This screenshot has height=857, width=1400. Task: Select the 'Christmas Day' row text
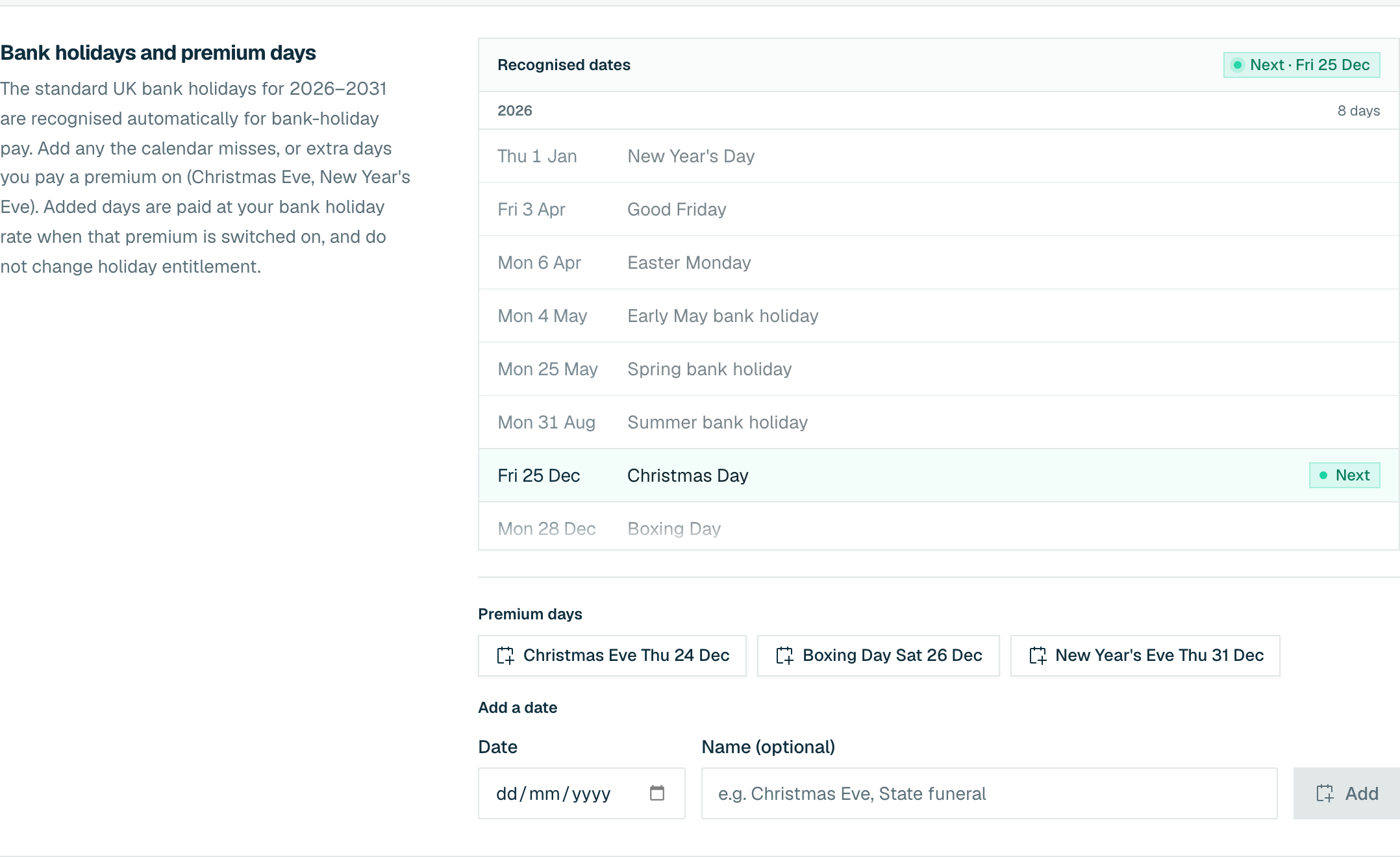[688, 476]
